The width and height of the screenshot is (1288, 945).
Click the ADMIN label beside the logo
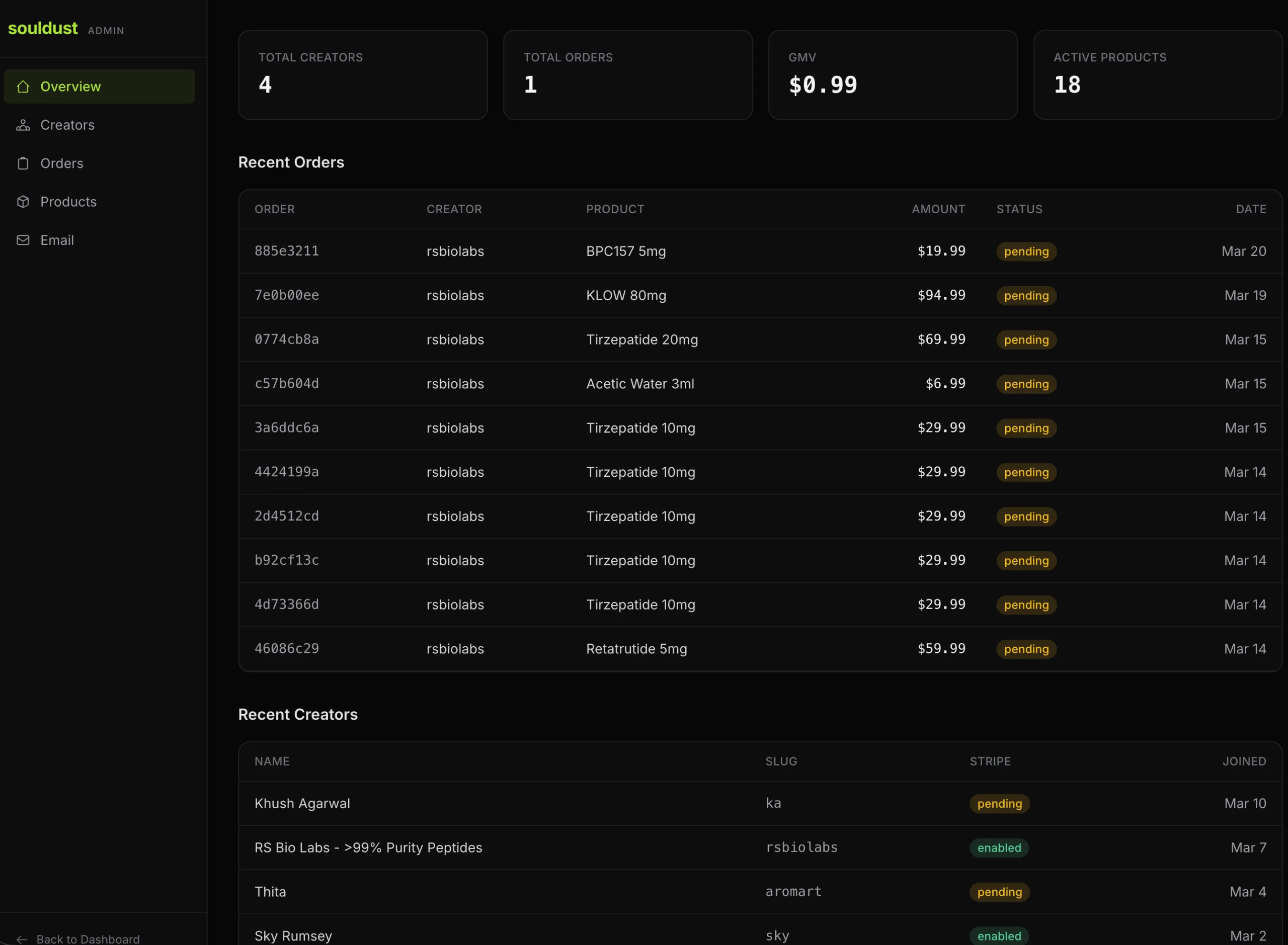pyautogui.click(x=106, y=31)
